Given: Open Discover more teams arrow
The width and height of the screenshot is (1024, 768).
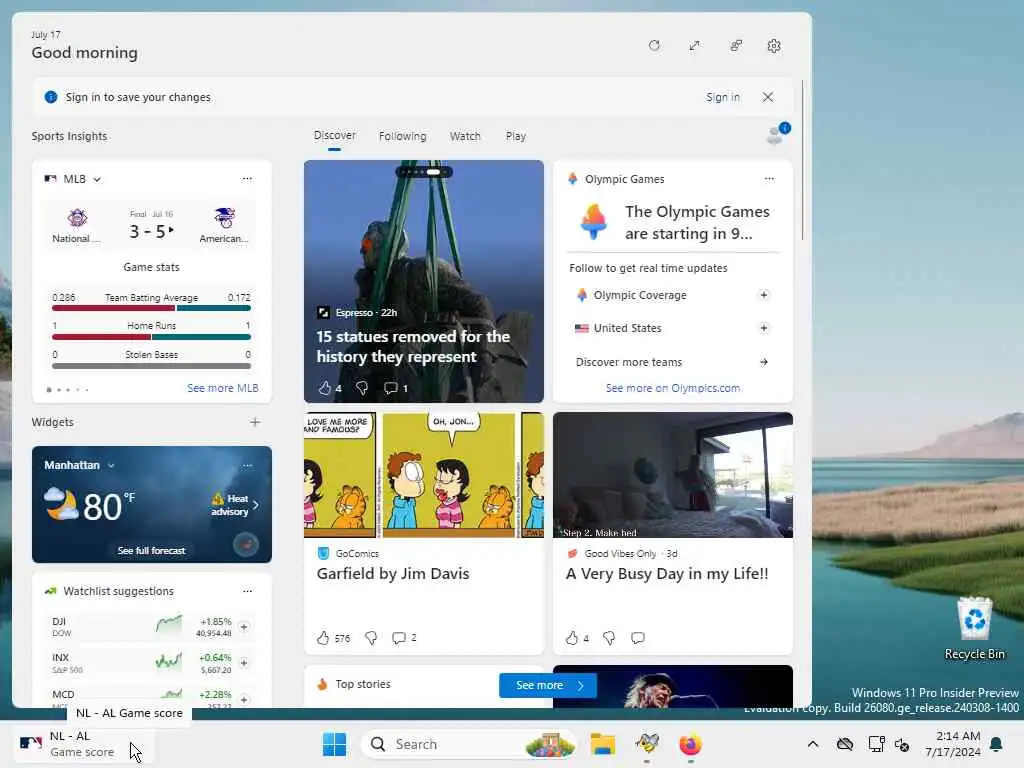Looking at the screenshot, I should [763, 362].
